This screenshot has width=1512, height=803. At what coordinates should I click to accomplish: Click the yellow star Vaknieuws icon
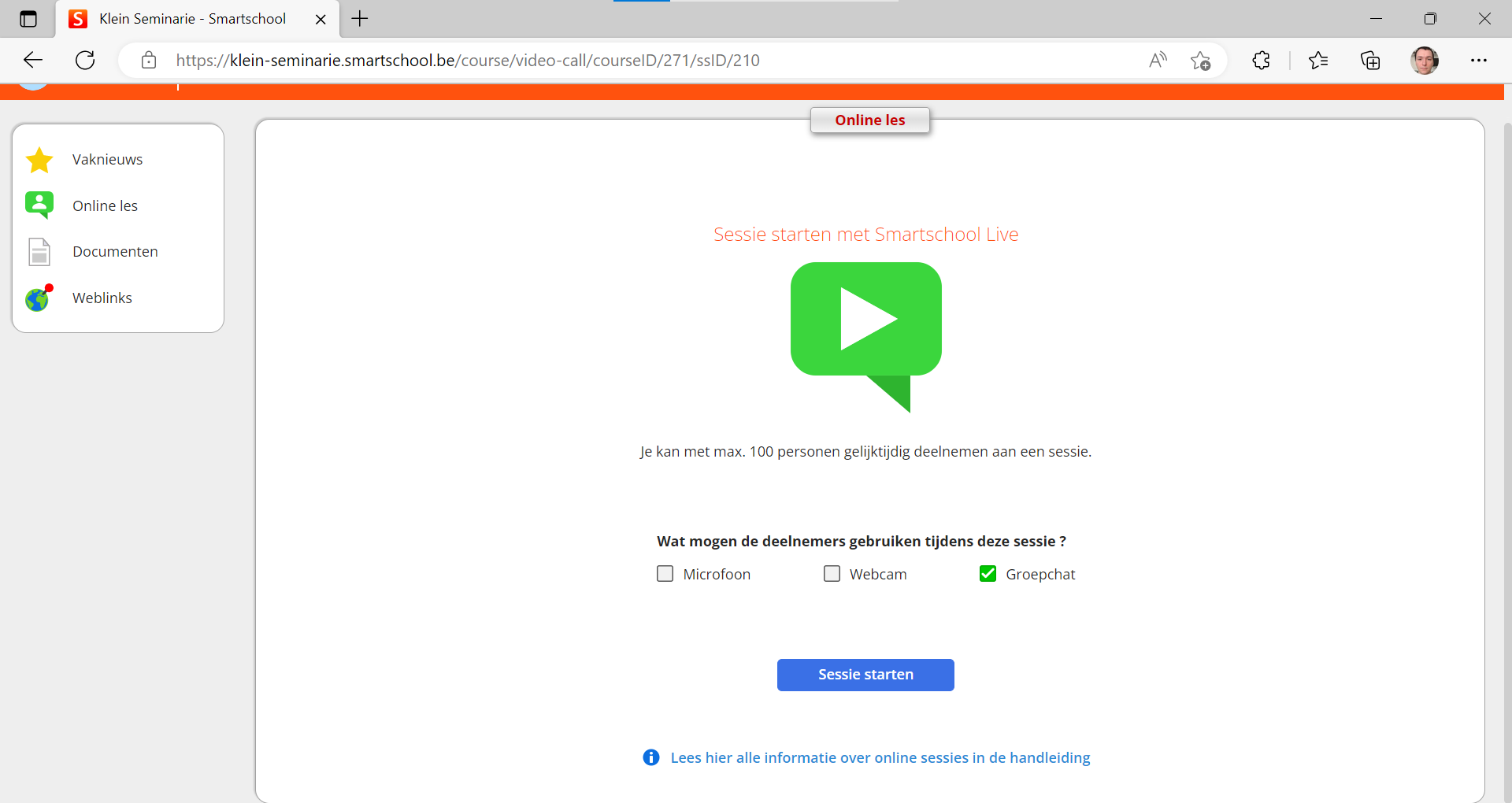click(39, 160)
